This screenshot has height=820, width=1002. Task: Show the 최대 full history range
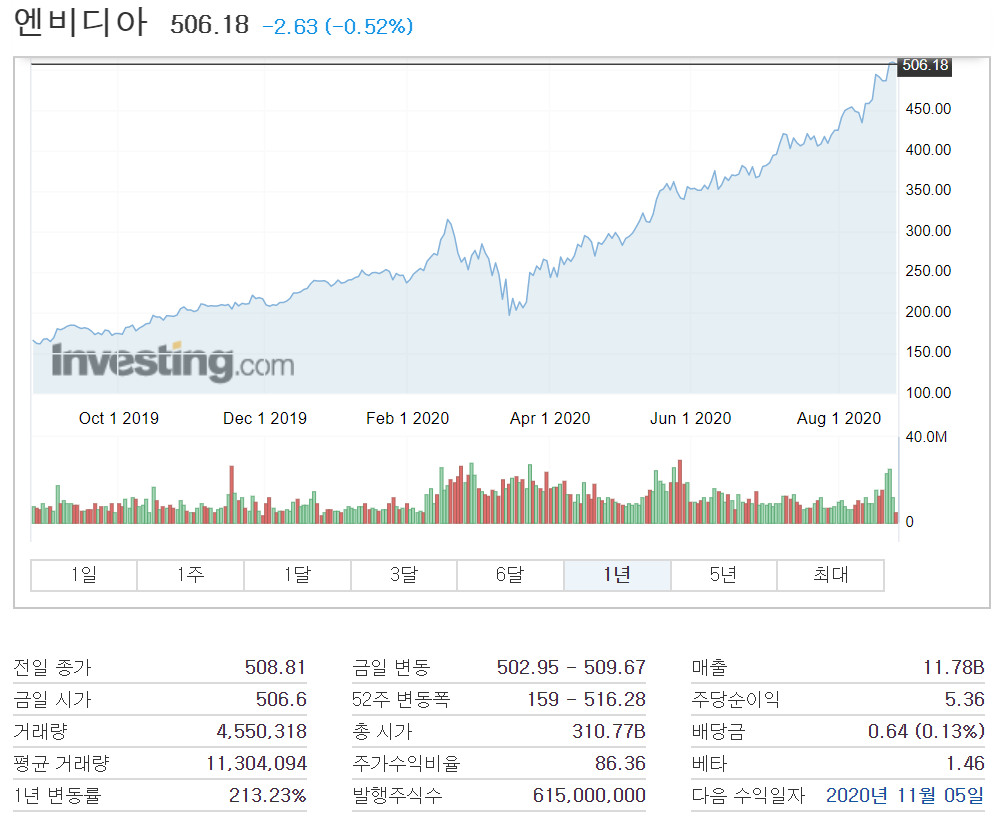pyautogui.click(x=831, y=575)
